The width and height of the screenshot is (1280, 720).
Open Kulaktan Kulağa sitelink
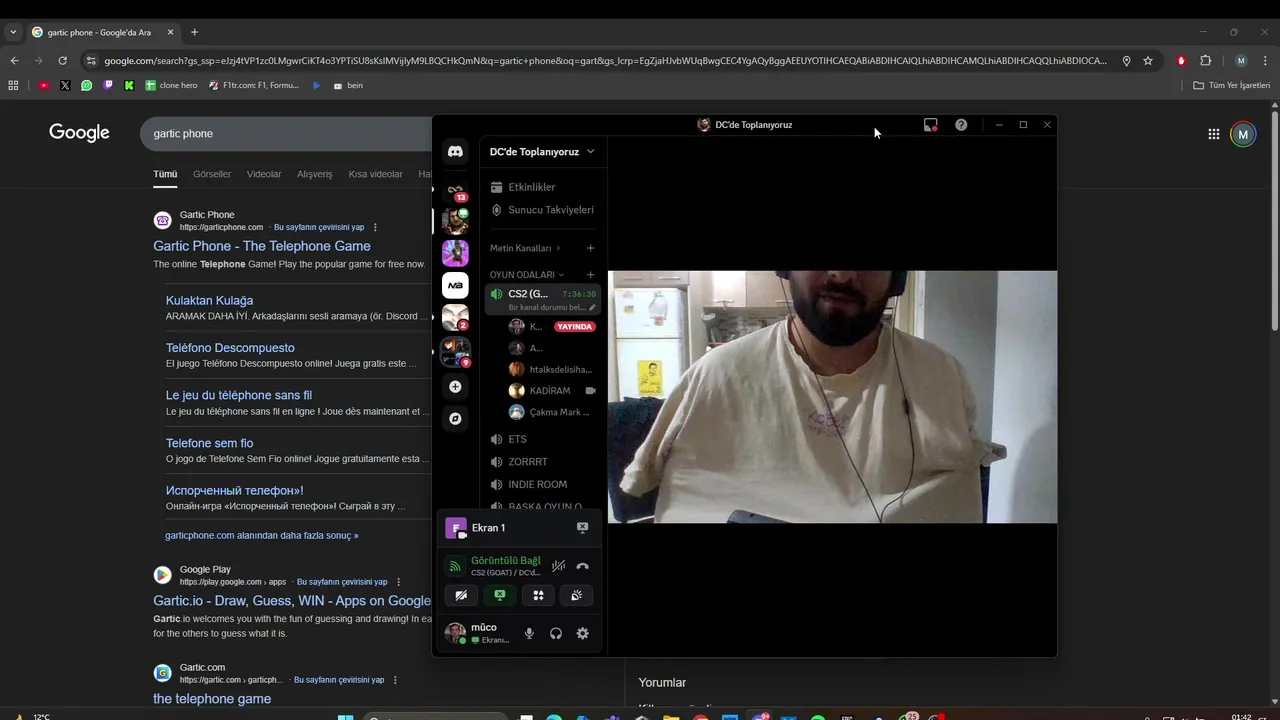click(209, 300)
